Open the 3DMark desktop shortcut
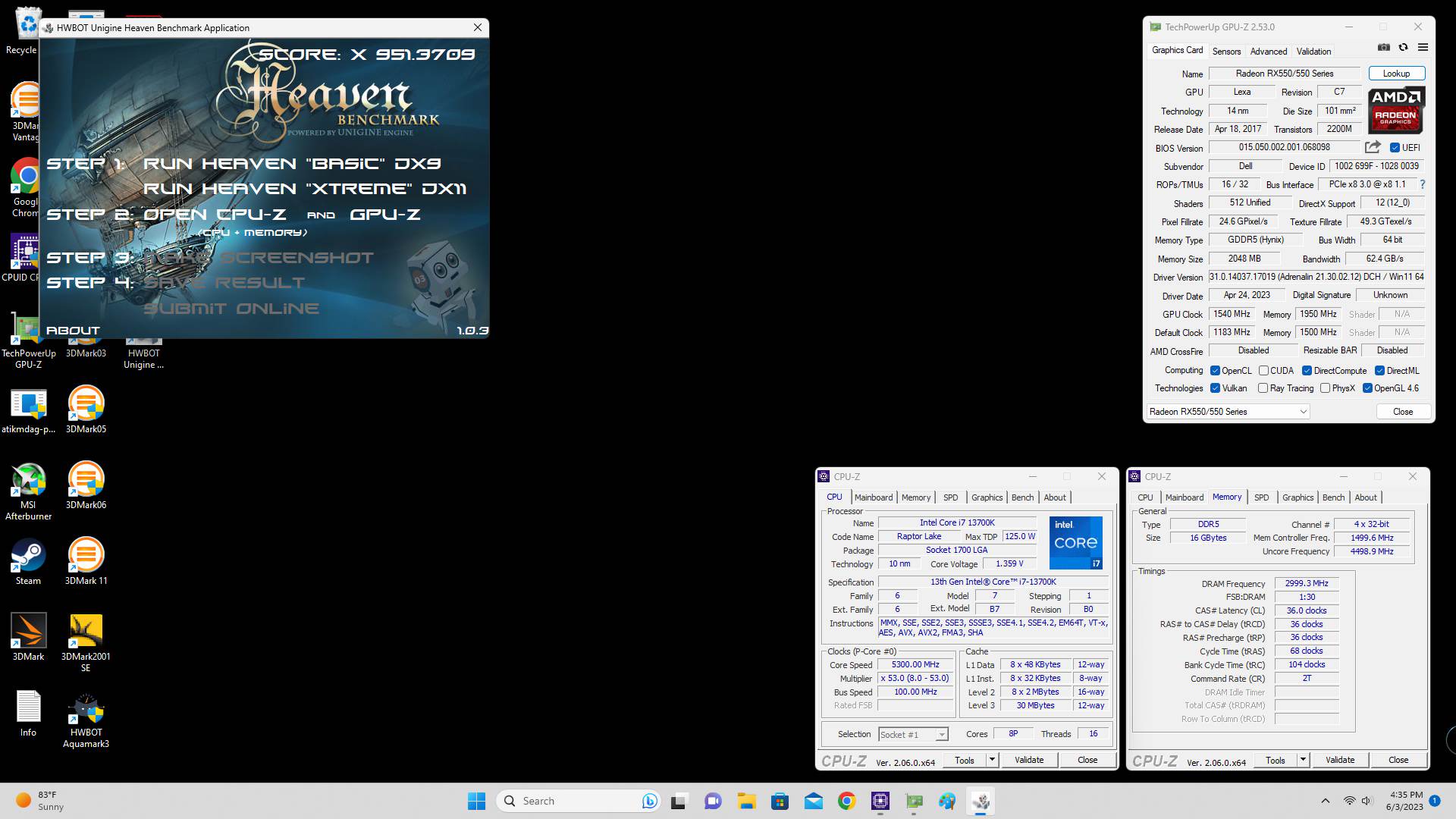This screenshot has height=819, width=1456. (x=28, y=638)
